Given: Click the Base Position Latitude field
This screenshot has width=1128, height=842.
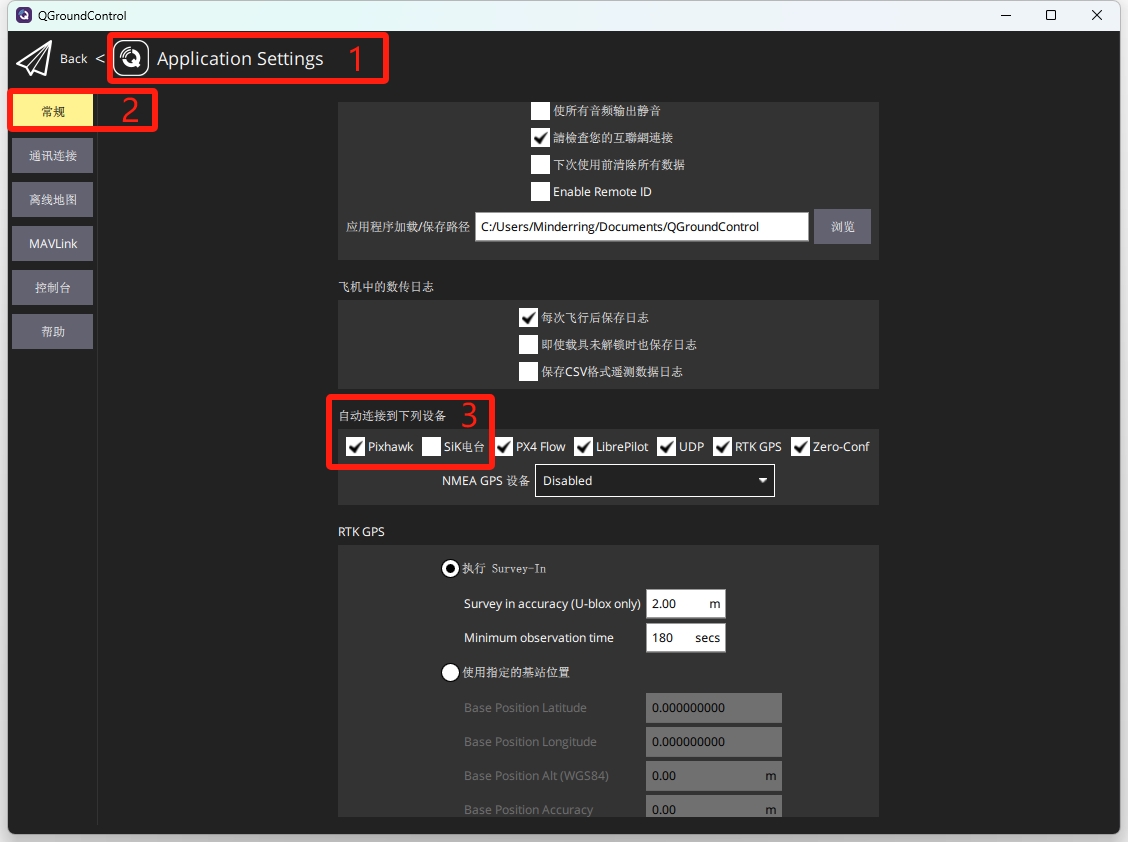Looking at the screenshot, I should click(714, 708).
